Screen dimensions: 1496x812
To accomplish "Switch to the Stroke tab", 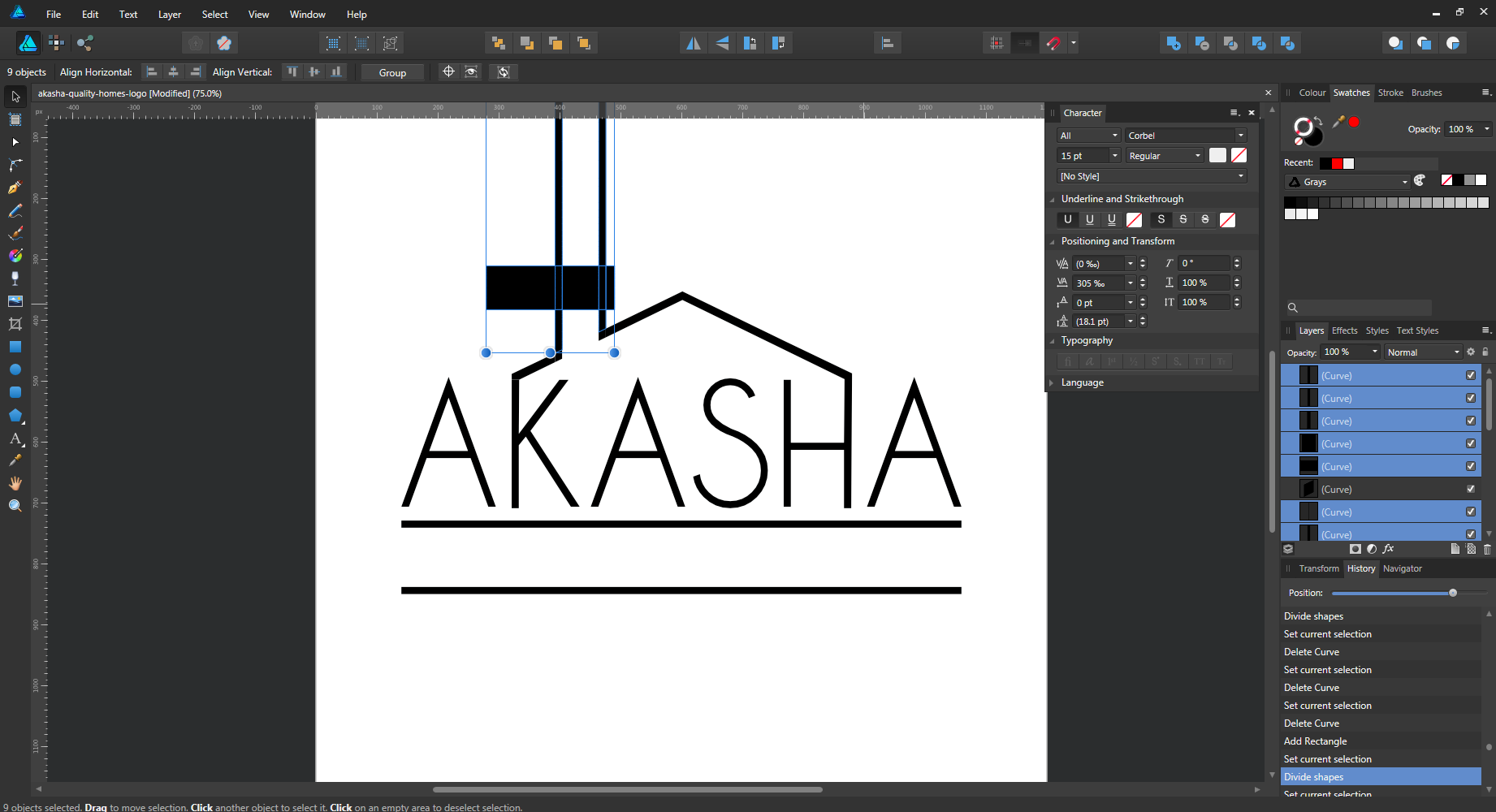I will tap(1390, 93).
